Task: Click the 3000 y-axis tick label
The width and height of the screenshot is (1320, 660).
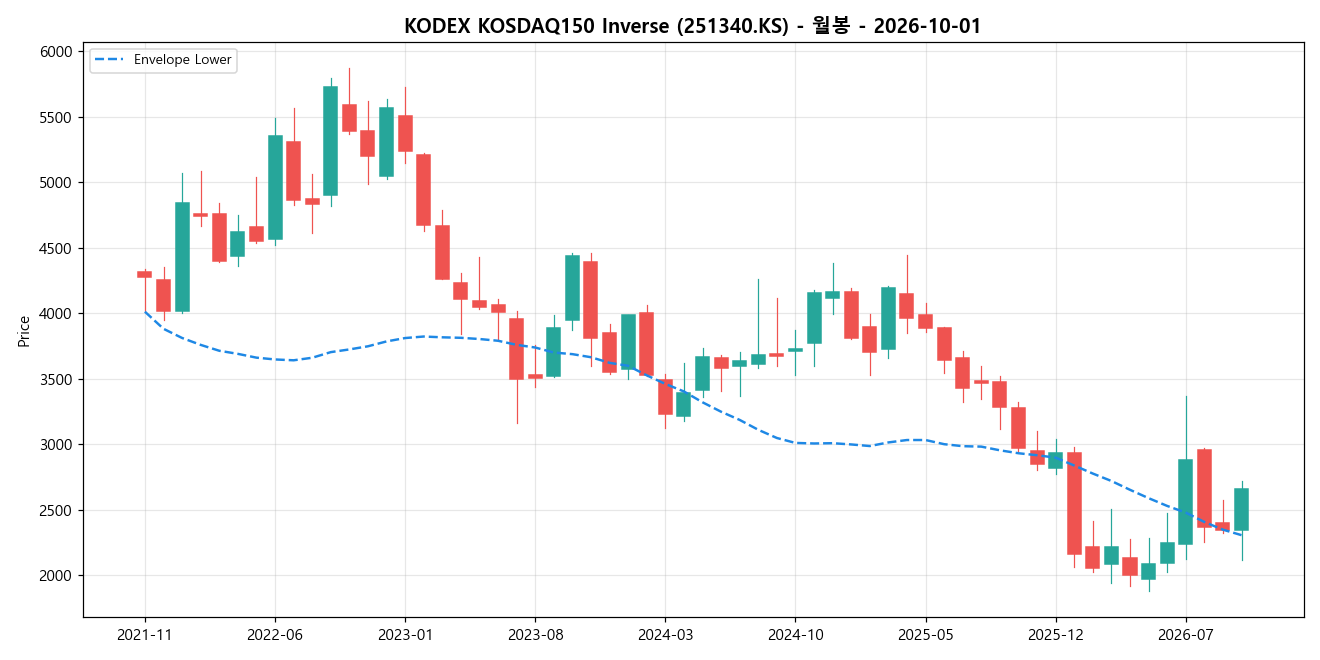Action: (57, 445)
